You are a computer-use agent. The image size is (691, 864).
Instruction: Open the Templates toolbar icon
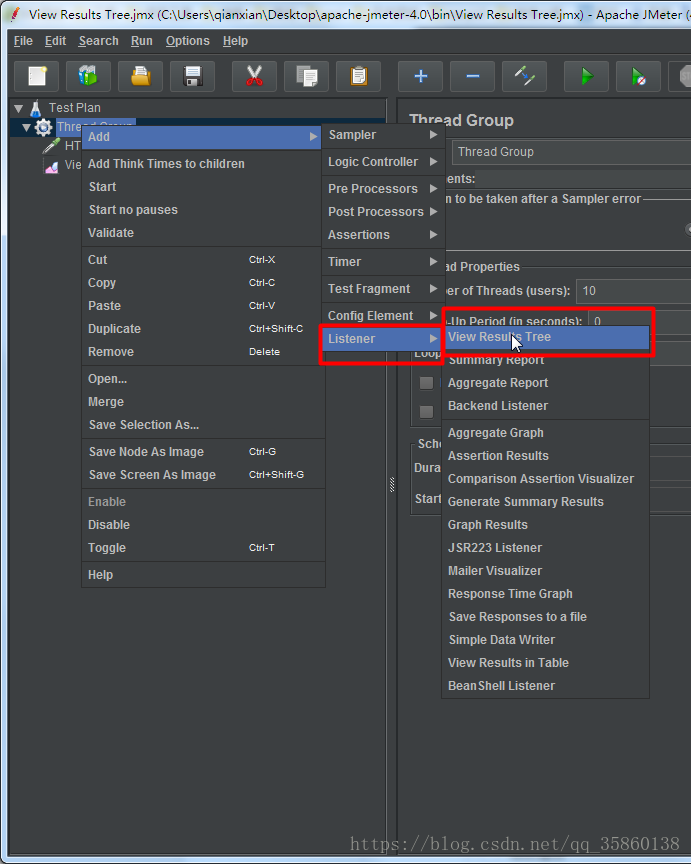(x=88, y=76)
